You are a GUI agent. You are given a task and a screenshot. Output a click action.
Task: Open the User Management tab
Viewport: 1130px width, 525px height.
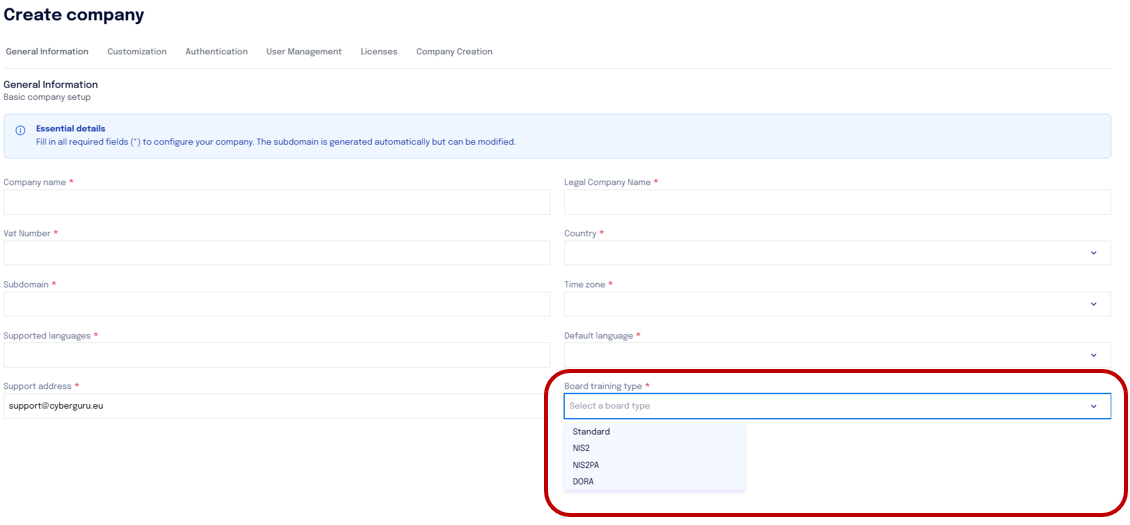point(304,52)
